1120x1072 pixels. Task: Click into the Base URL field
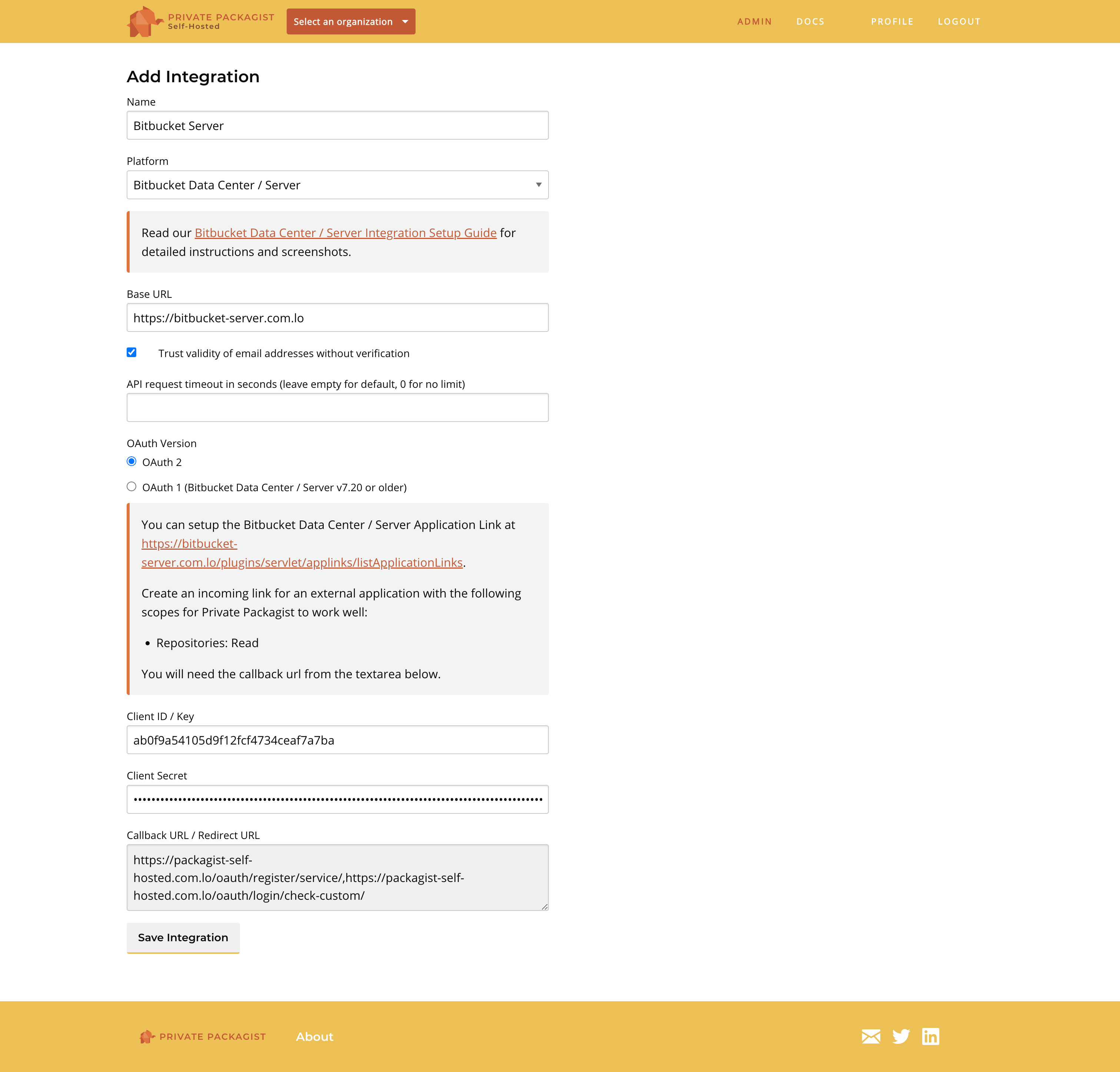pyautogui.click(x=338, y=318)
